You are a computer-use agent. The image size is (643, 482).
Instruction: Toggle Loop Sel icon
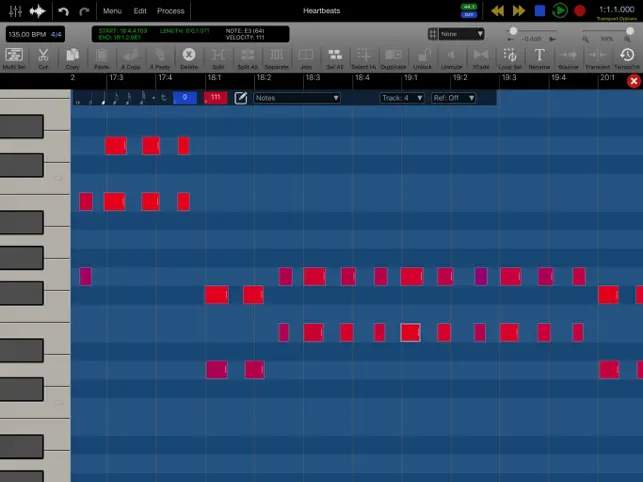point(510,58)
